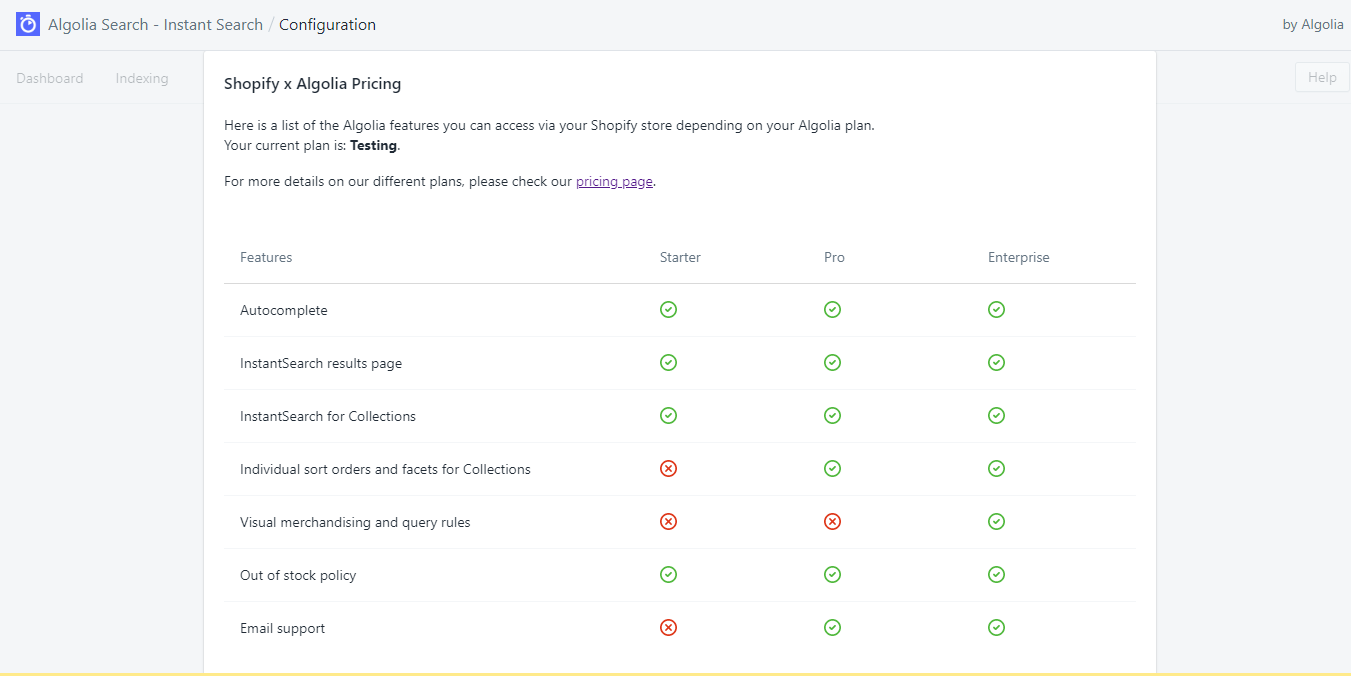Click the Algolia stopwatch logo icon
Viewport: 1351px width, 676px height.
tap(28, 24)
